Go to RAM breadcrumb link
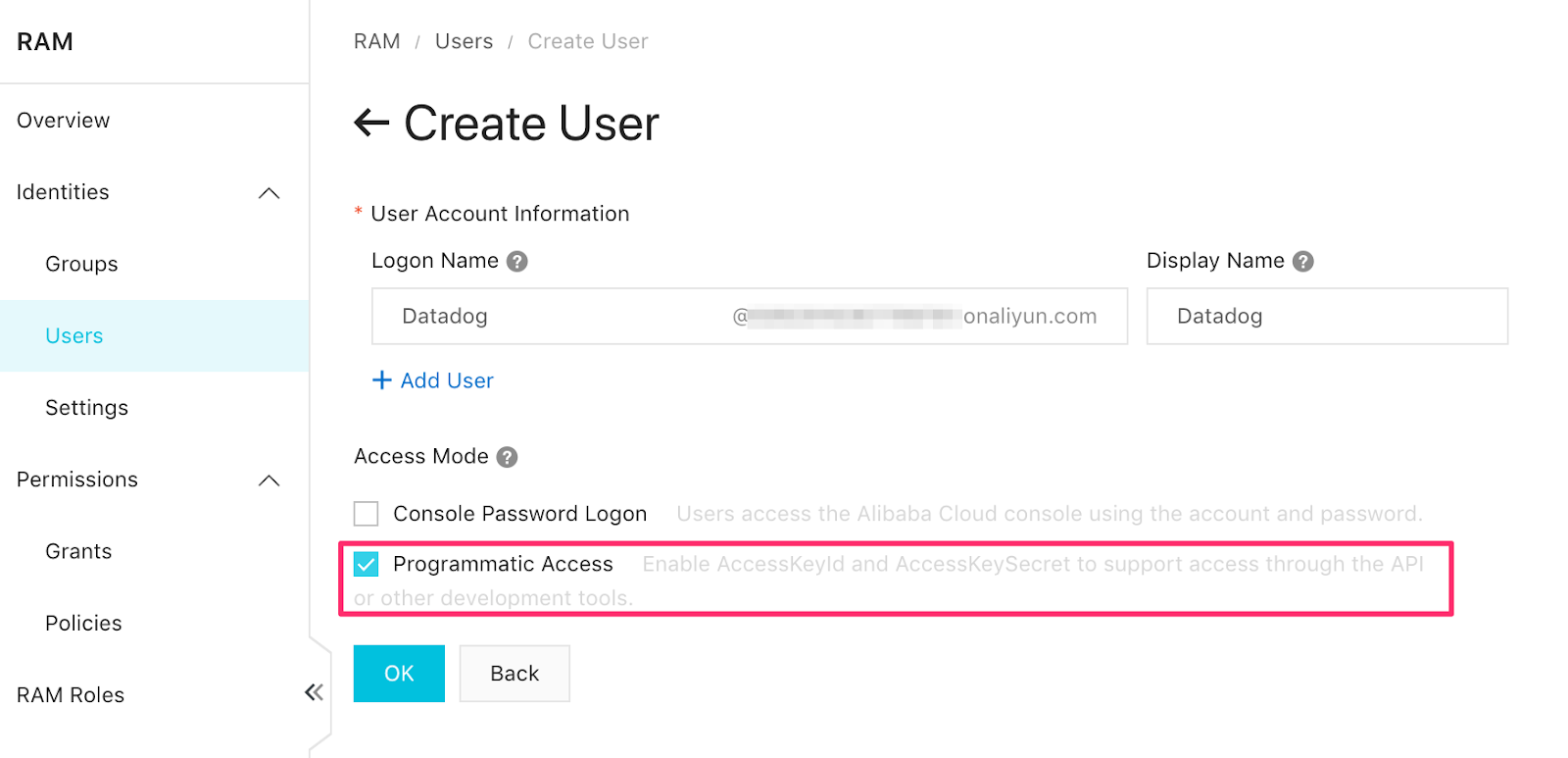The height and width of the screenshot is (758, 1568). pyautogui.click(x=377, y=41)
